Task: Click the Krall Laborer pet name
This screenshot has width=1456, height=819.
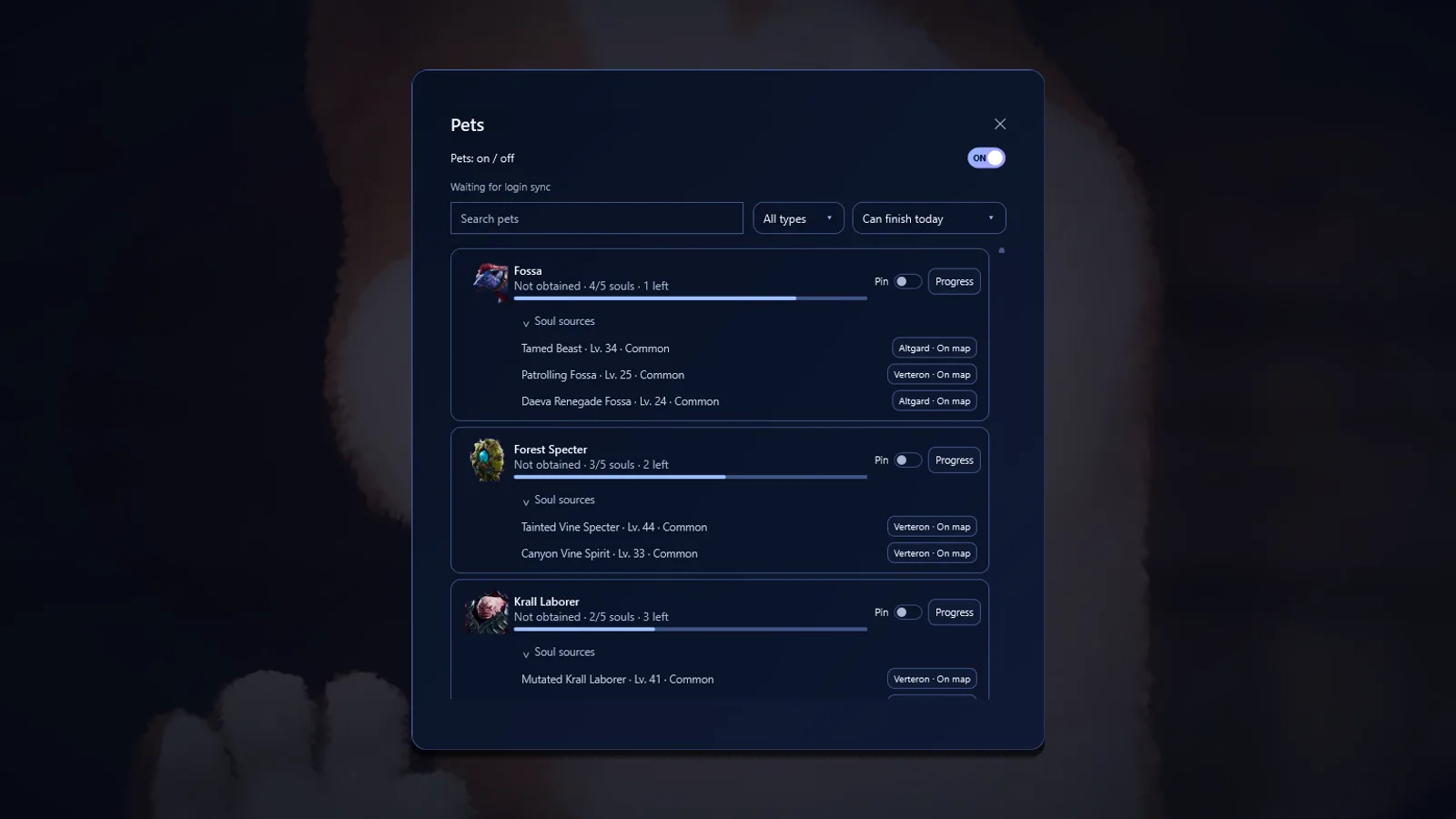Action: click(x=547, y=602)
